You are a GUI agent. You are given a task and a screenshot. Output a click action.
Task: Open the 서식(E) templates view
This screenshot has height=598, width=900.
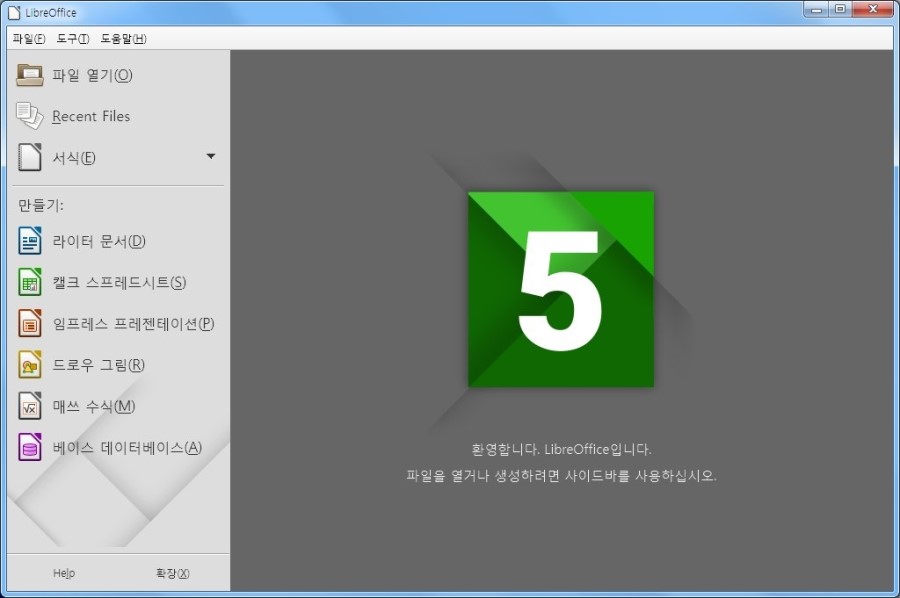[73, 157]
